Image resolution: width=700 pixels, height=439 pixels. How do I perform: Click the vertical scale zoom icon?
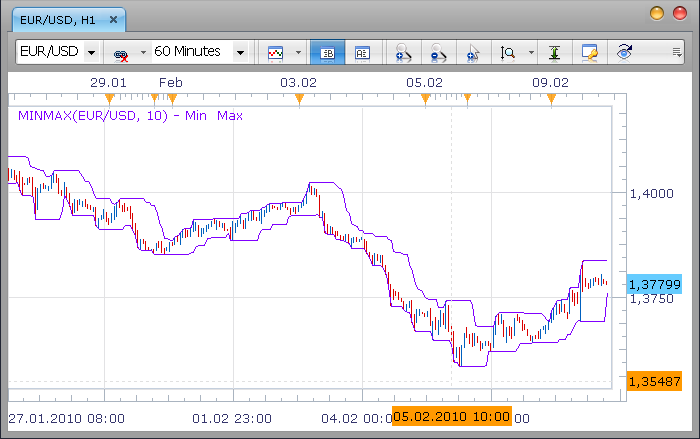(x=508, y=53)
